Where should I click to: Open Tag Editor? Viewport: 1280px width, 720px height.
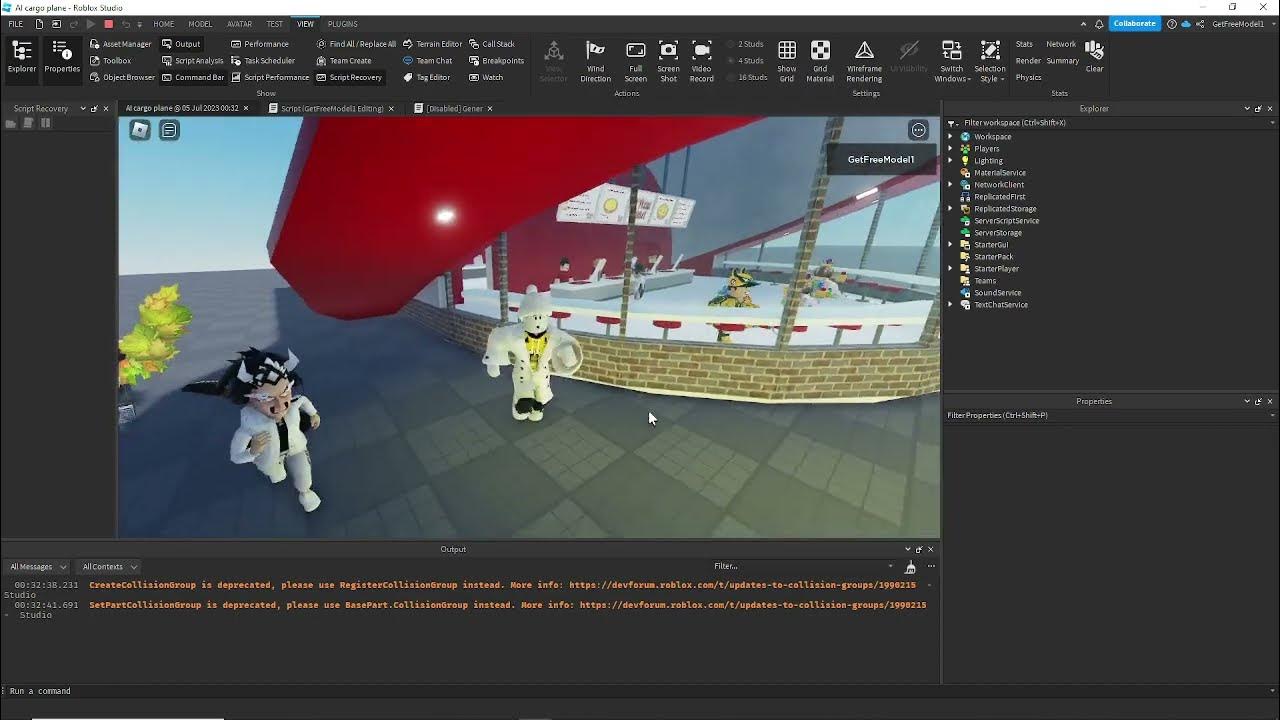click(x=426, y=77)
